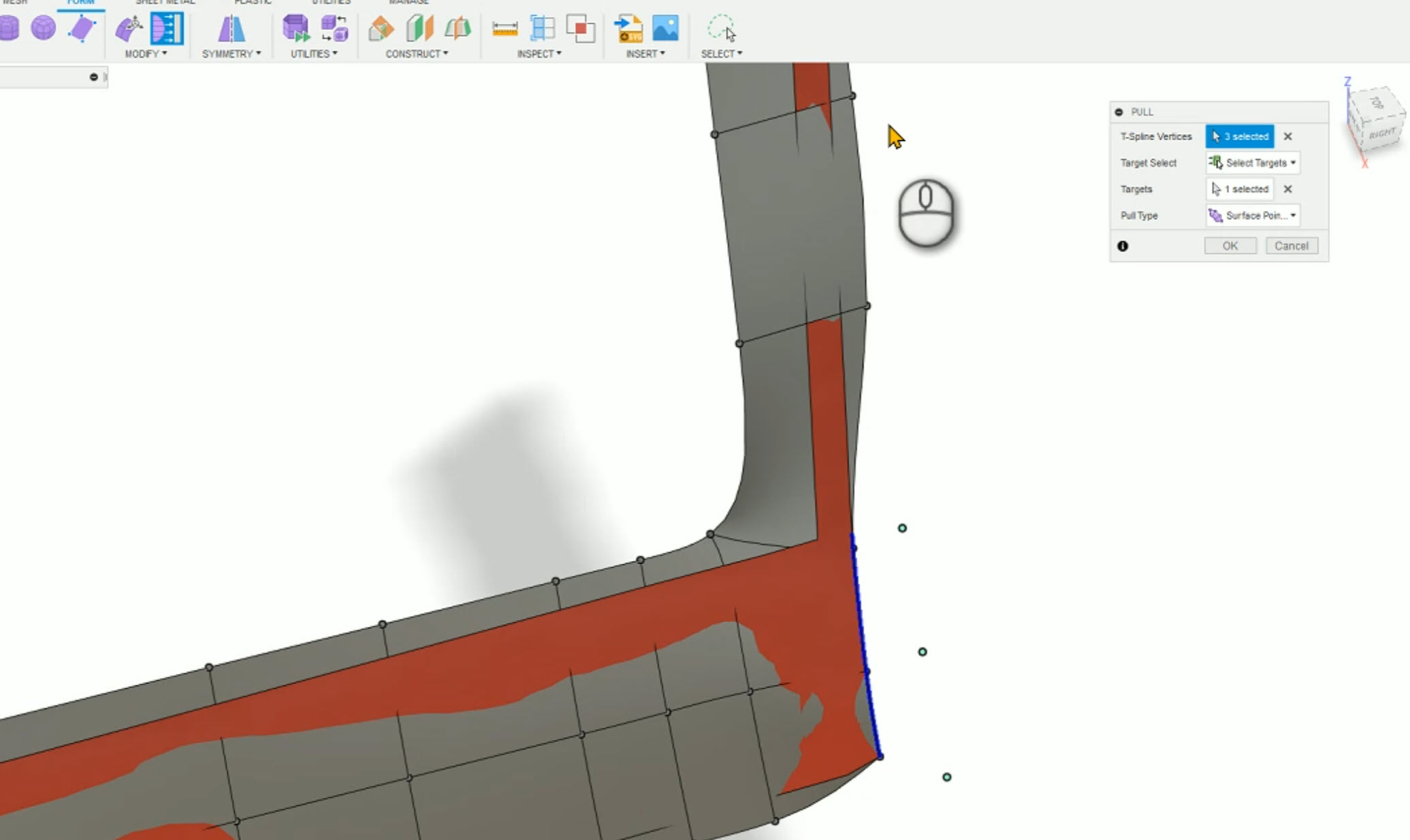
Task: Click the Measure tool under Inspect
Action: (504, 29)
